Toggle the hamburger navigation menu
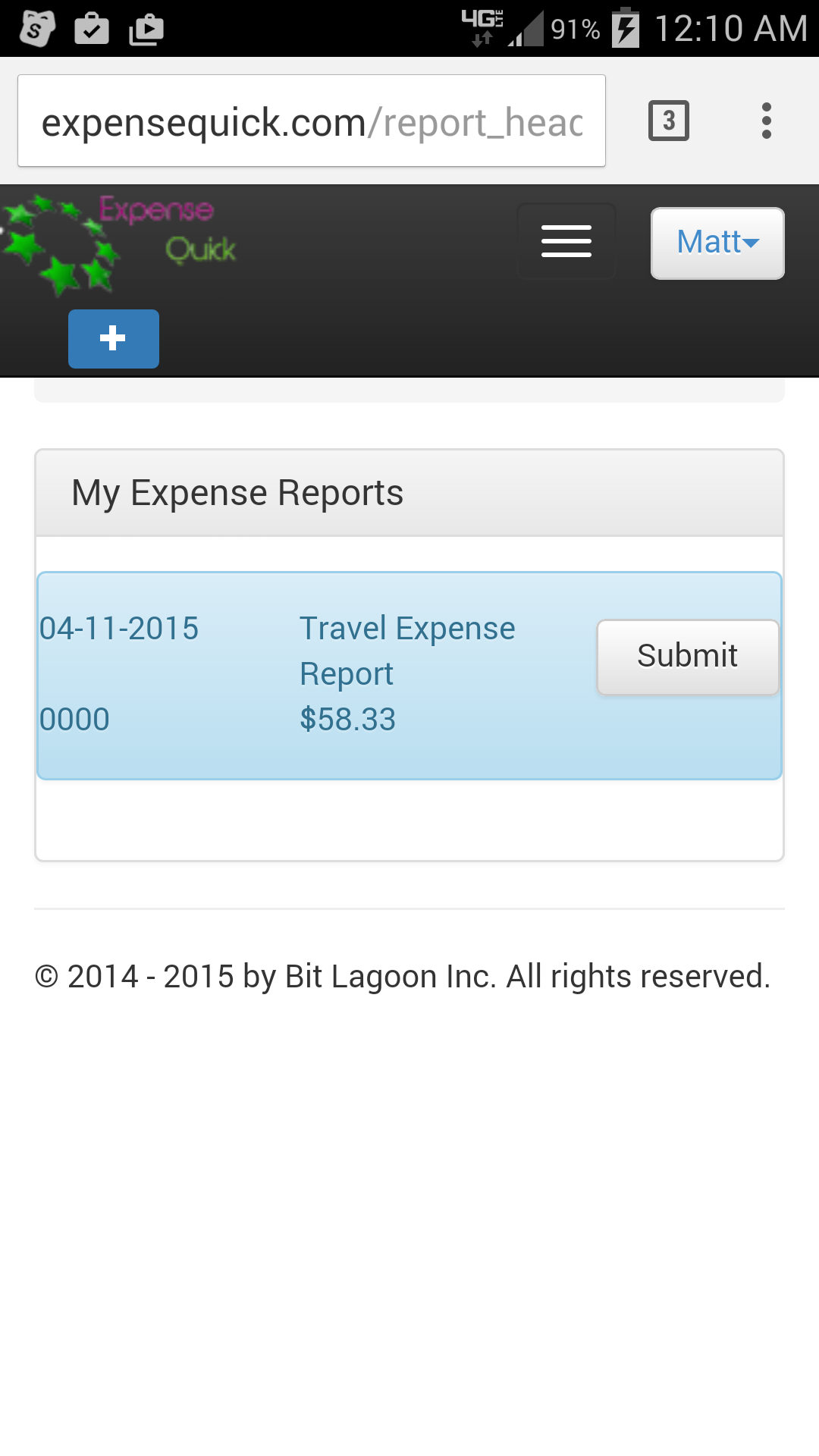The image size is (819, 1456). coord(566,242)
